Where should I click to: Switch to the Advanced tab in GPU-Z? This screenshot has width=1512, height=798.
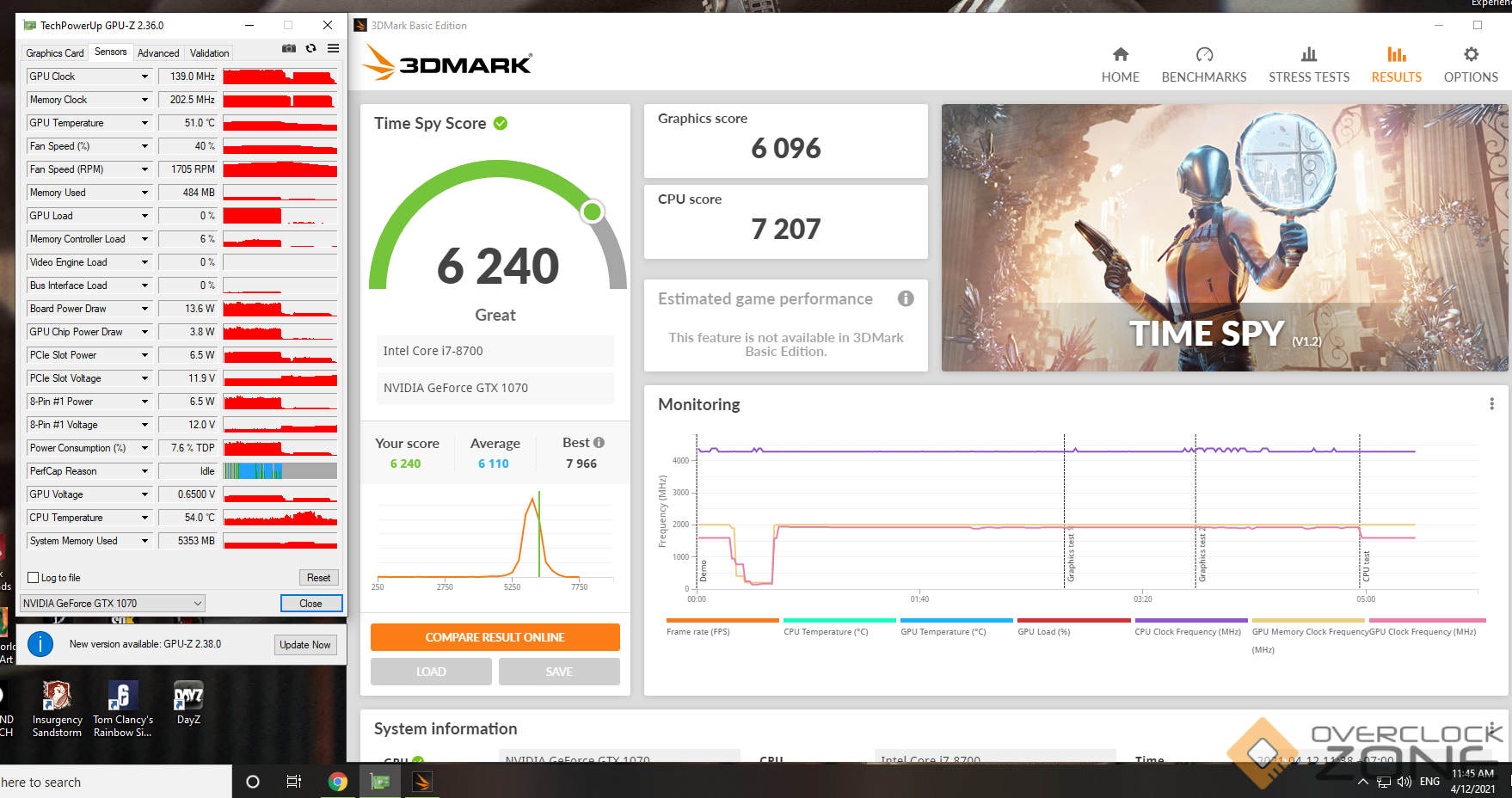pos(158,53)
